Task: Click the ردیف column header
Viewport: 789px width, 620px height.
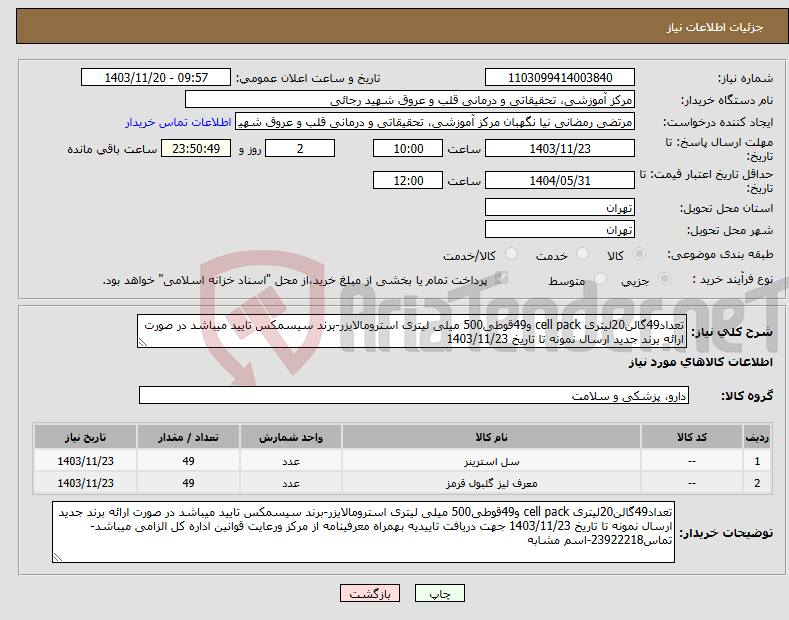Action: 757,437
